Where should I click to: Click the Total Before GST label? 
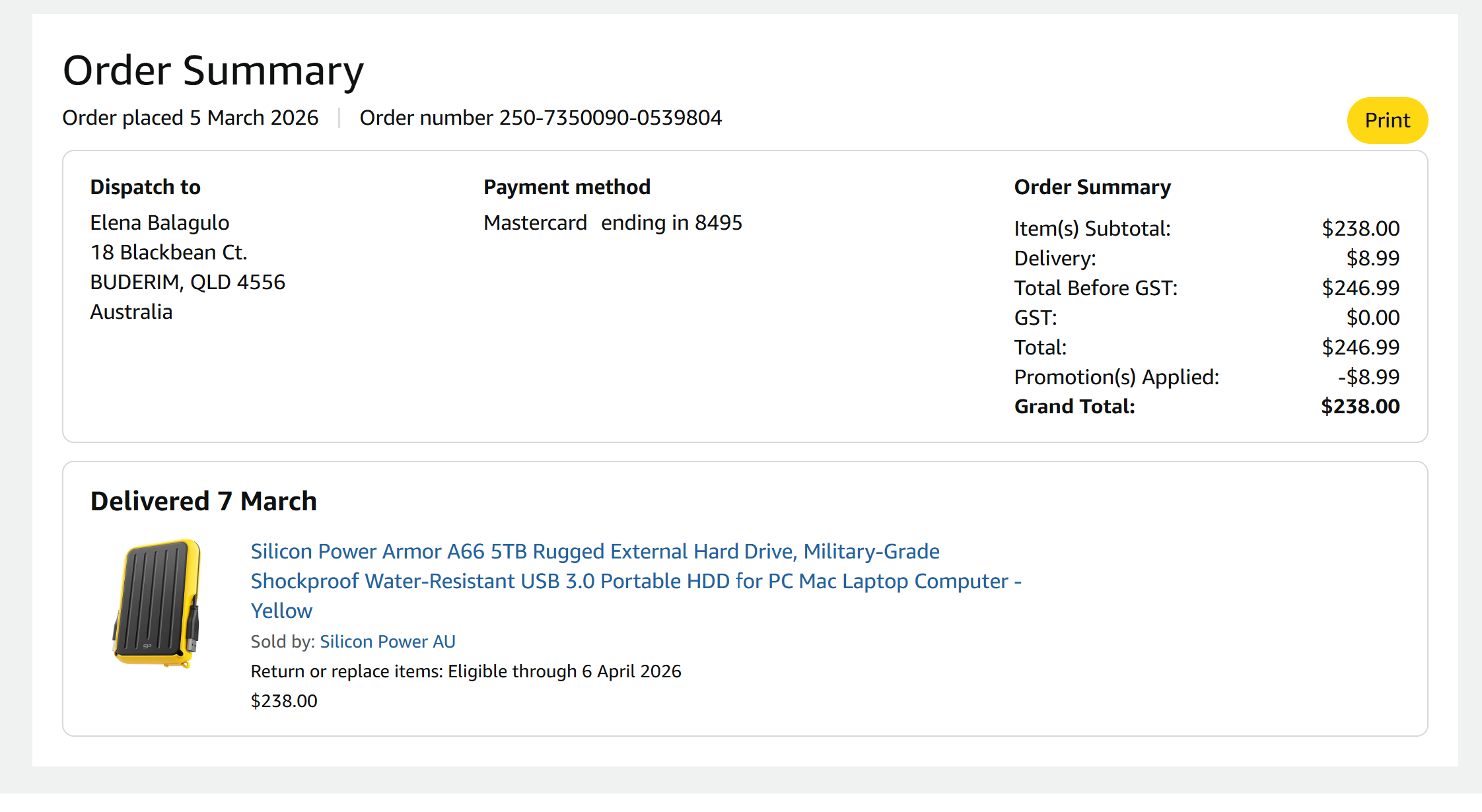tap(1096, 288)
